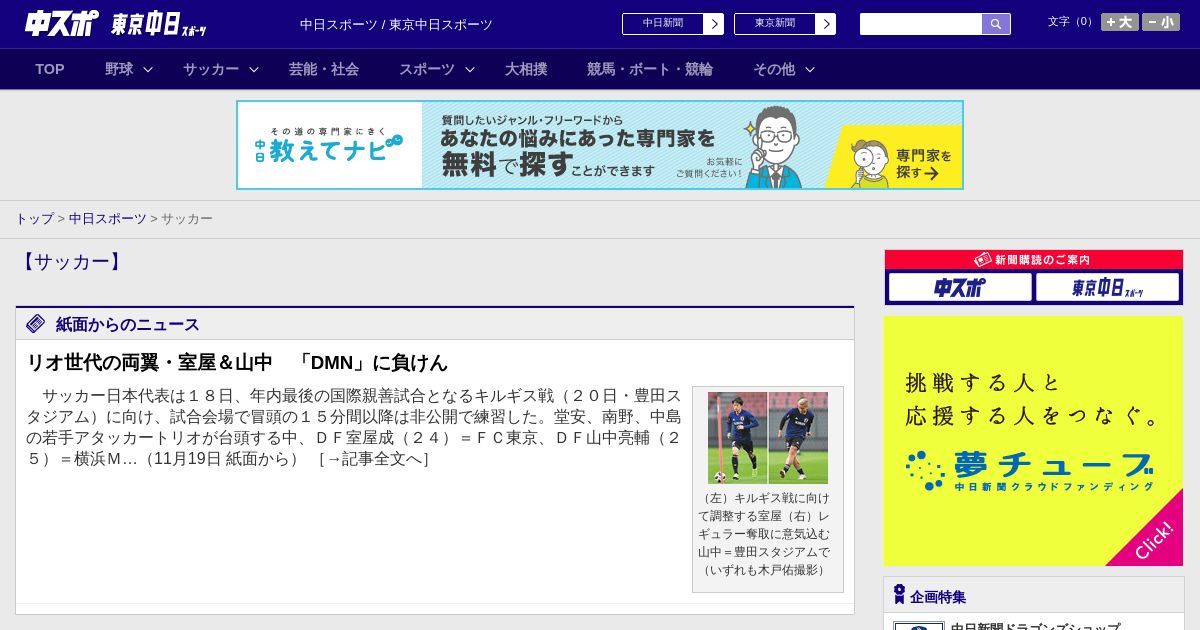The image size is (1200, 630).
Task: Focus the site search input field
Action: [921, 24]
